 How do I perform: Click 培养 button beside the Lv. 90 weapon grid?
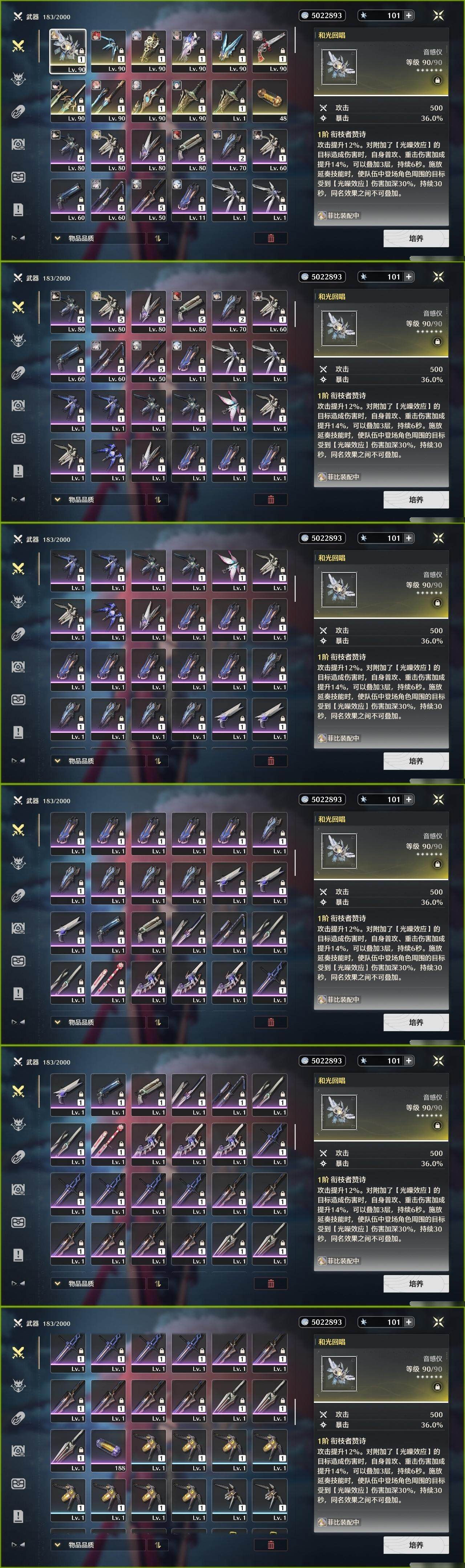(x=416, y=238)
